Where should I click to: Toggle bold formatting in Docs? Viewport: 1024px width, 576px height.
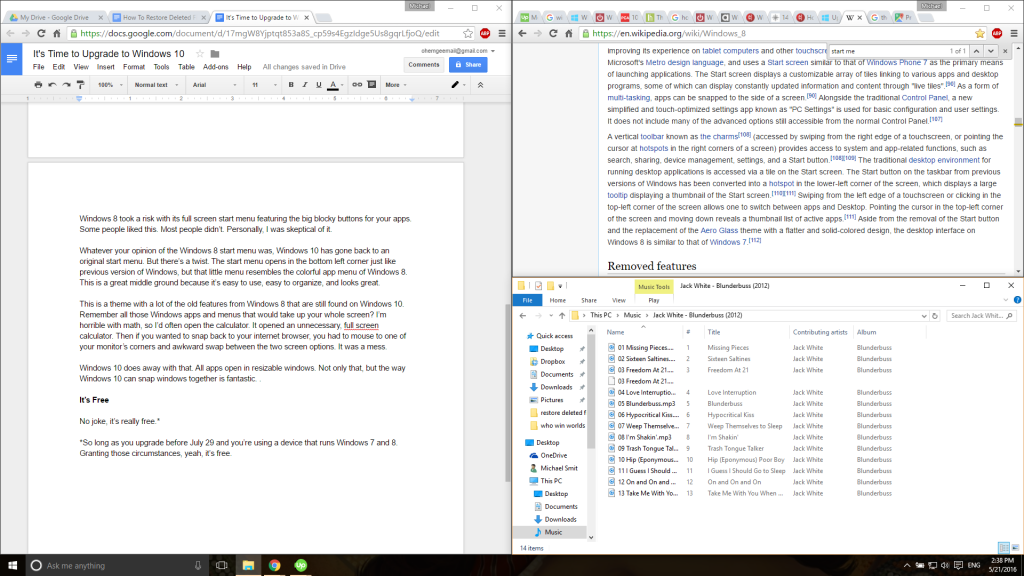291,85
